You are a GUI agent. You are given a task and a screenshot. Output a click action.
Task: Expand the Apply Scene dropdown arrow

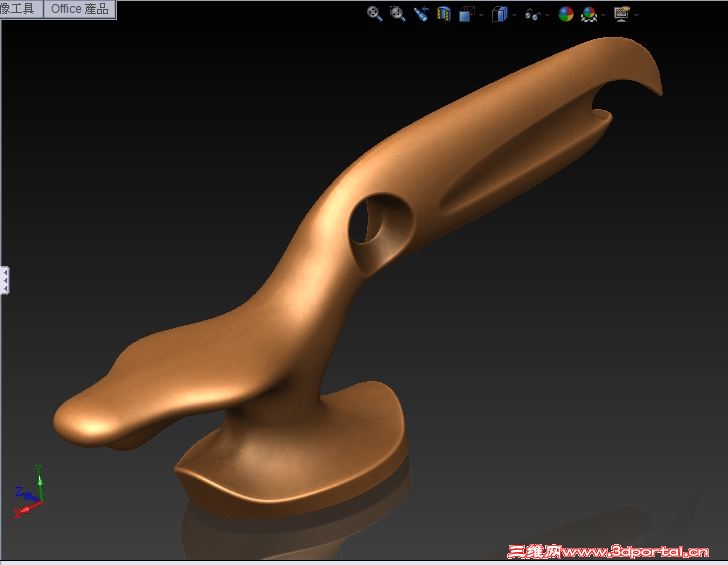point(604,15)
